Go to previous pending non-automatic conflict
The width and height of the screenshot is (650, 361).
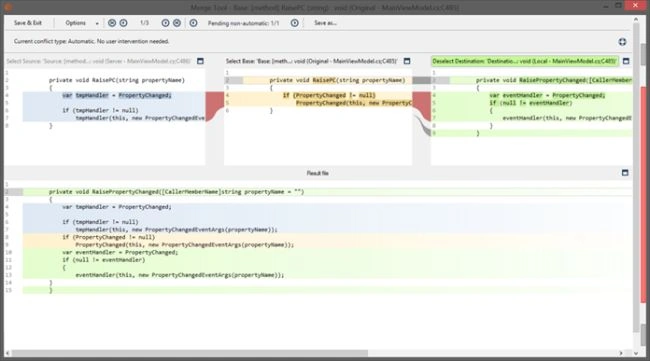coord(193,23)
